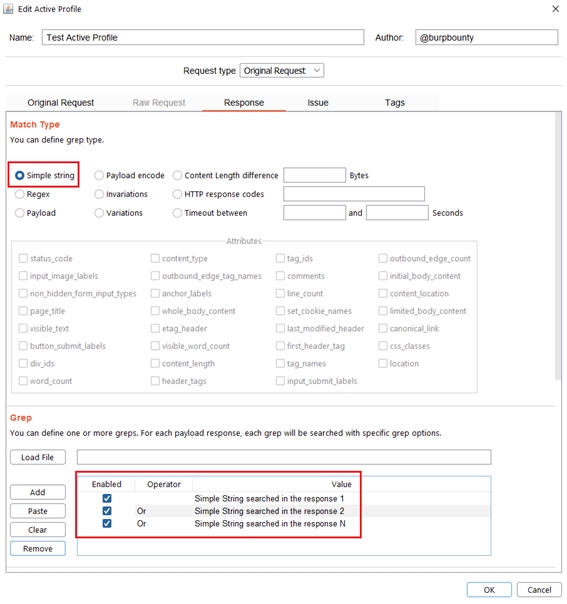Switch to the Issue tab
Image resolution: width=567 pixels, height=604 pixels.
coord(318,103)
